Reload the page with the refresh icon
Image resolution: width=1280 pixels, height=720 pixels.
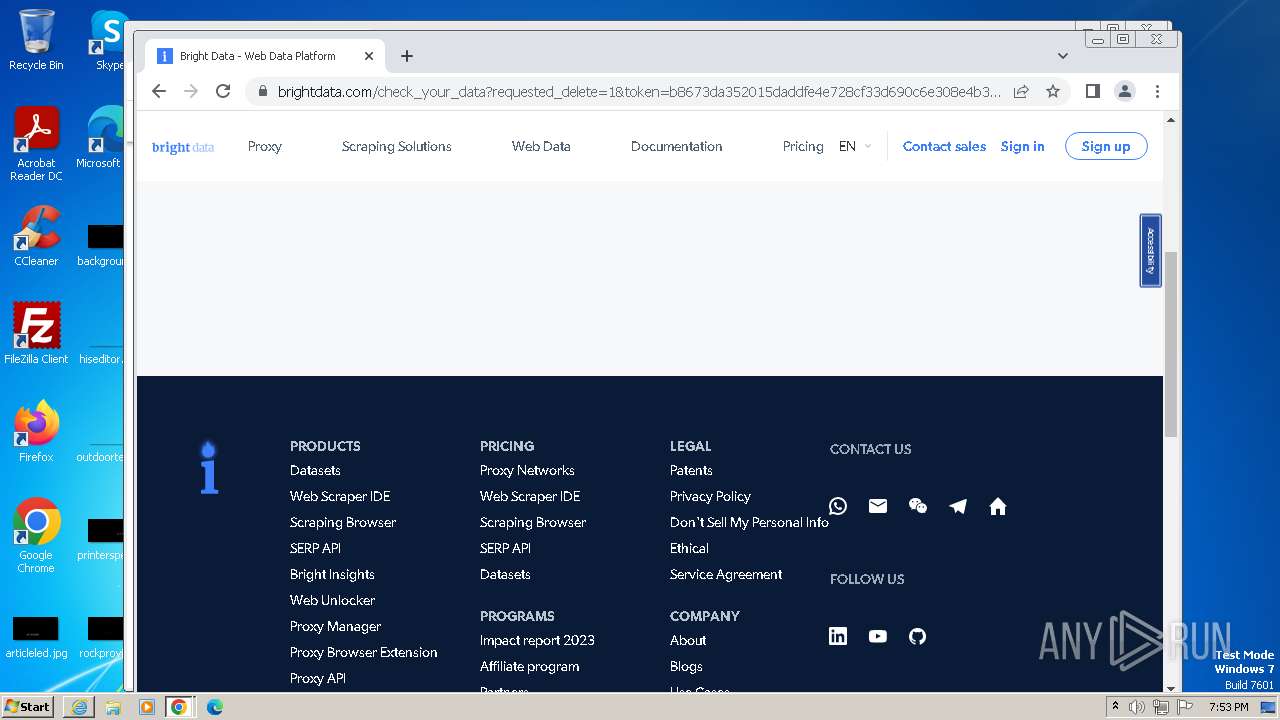[223, 91]
